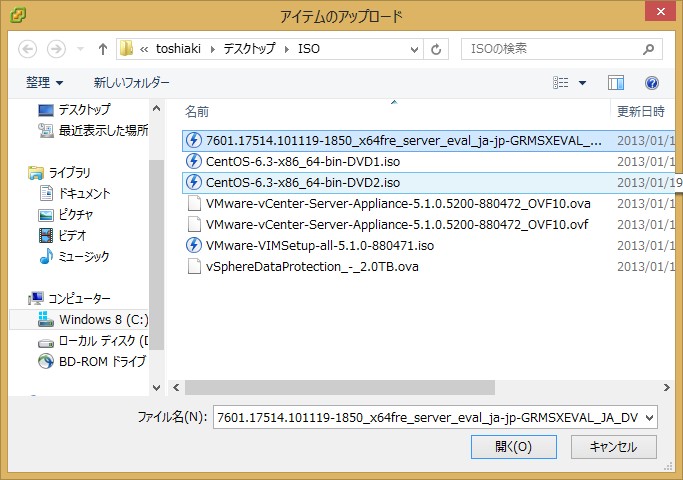683x480 pixels.
Task: Open the view options dropdown arrow
Action: coord(582,83)
